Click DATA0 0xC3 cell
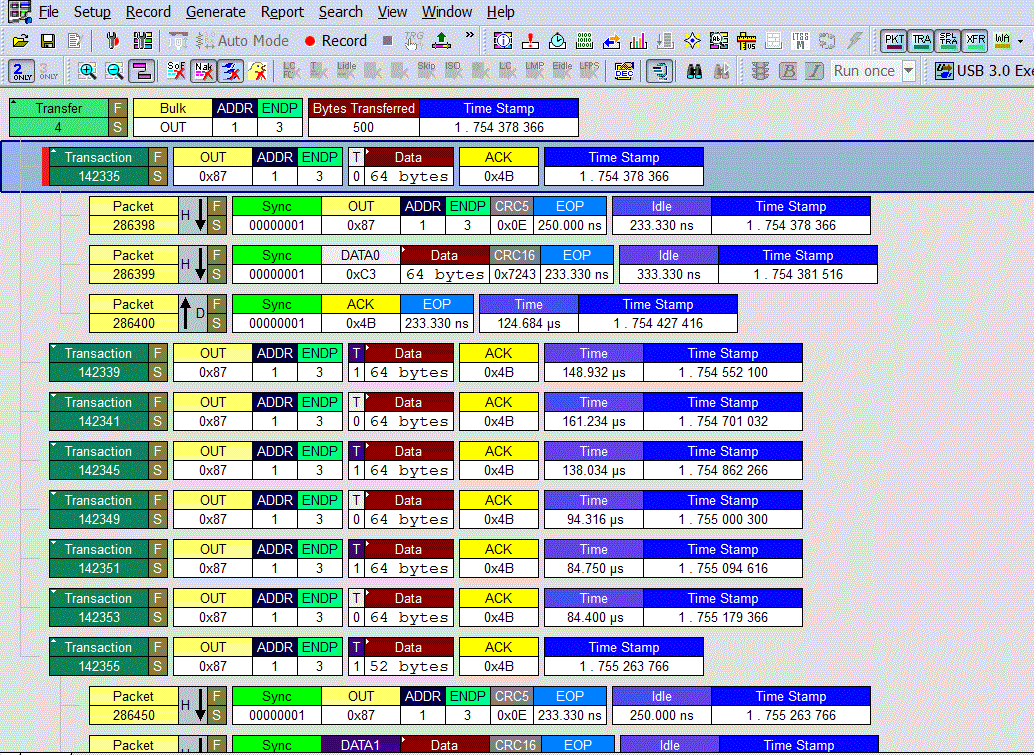This screenshot has height=755, width=1034. (x=361, y=264)
